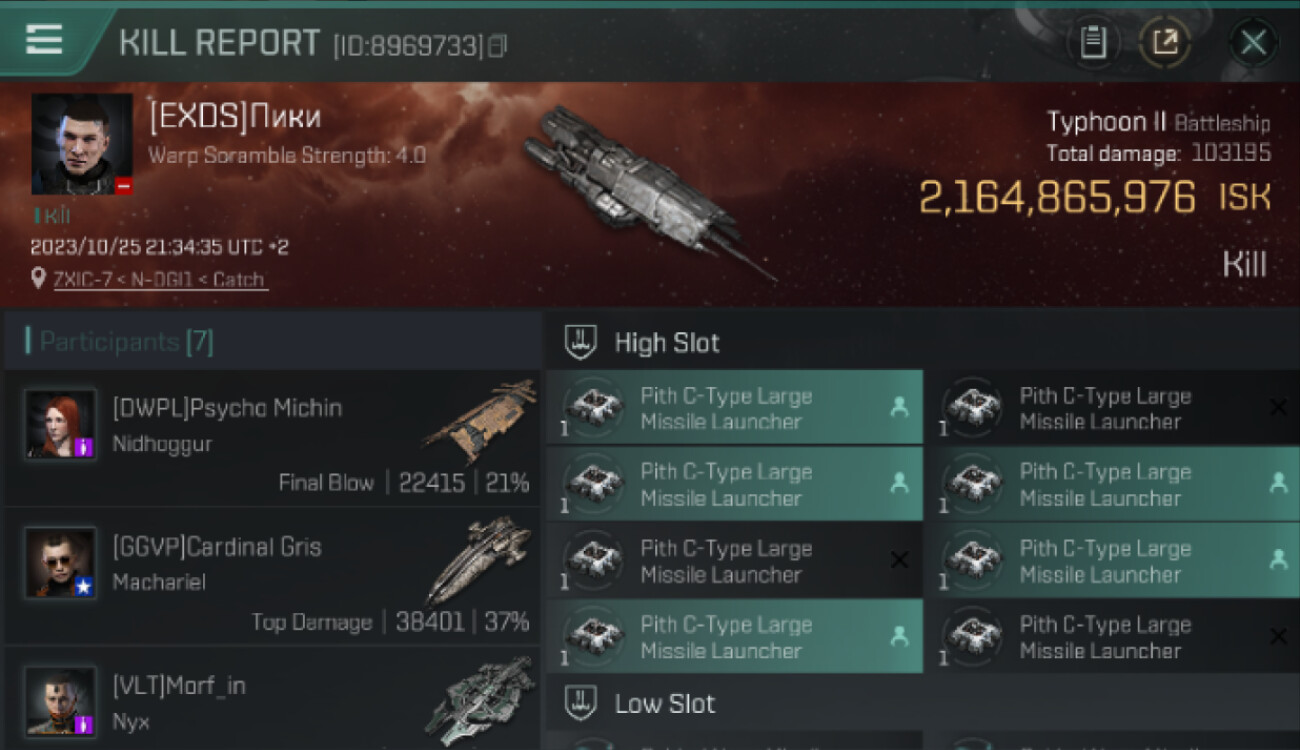Screen dimensions: 1300x750
Task: Click the High Slot shield icon
Action: click(581, 342)
